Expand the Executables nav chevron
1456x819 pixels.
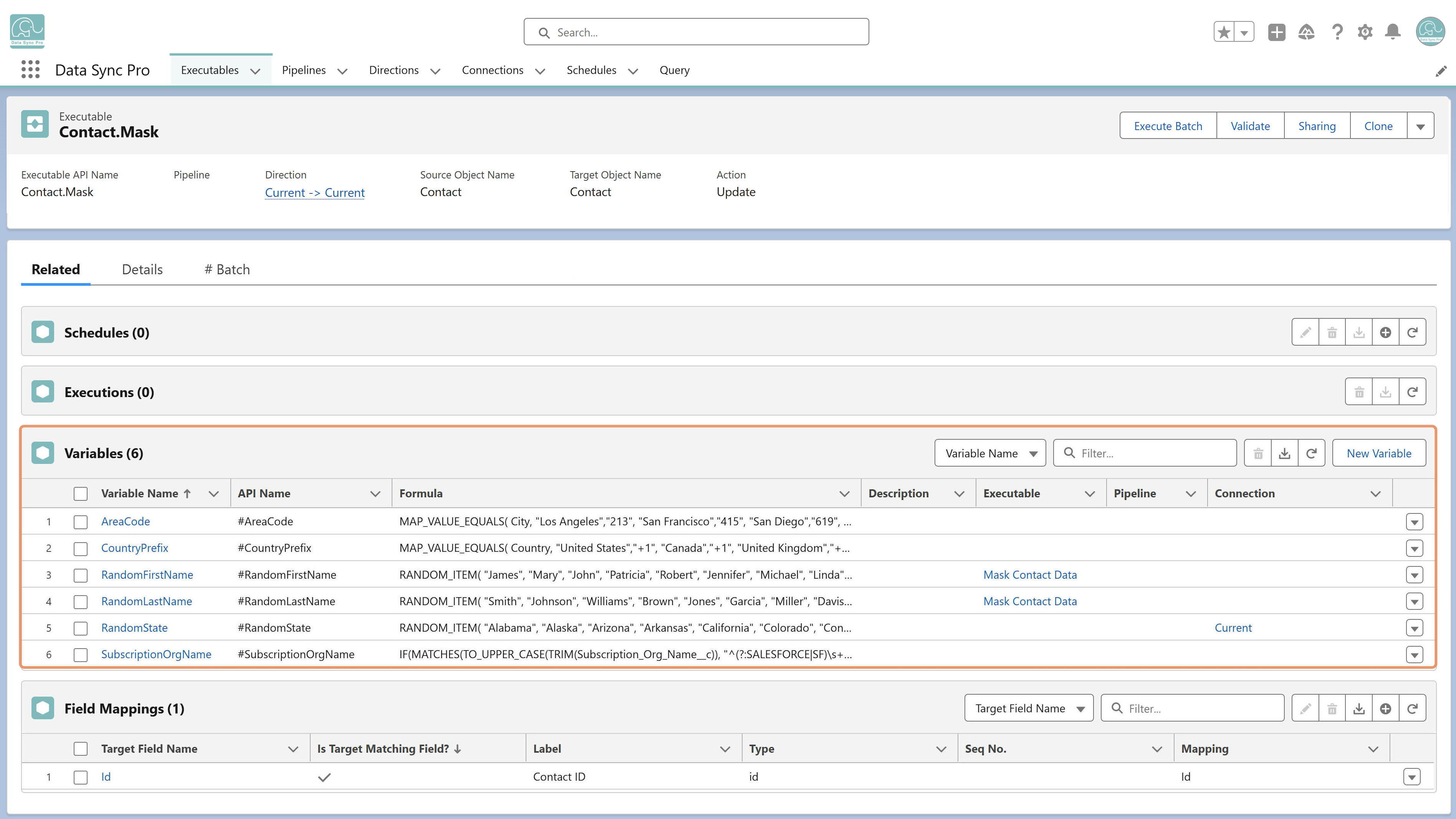click(255, 71)
